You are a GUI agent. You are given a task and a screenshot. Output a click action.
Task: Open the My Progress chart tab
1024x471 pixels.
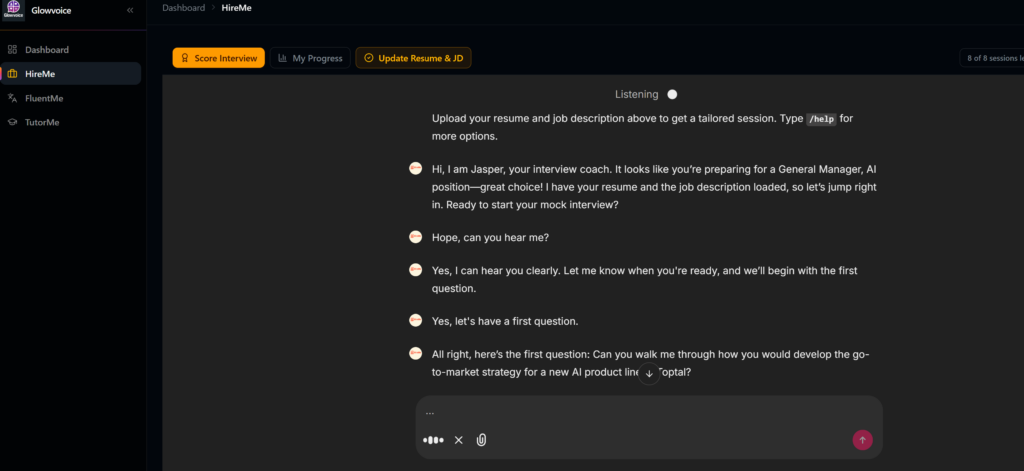coord(310,58)
